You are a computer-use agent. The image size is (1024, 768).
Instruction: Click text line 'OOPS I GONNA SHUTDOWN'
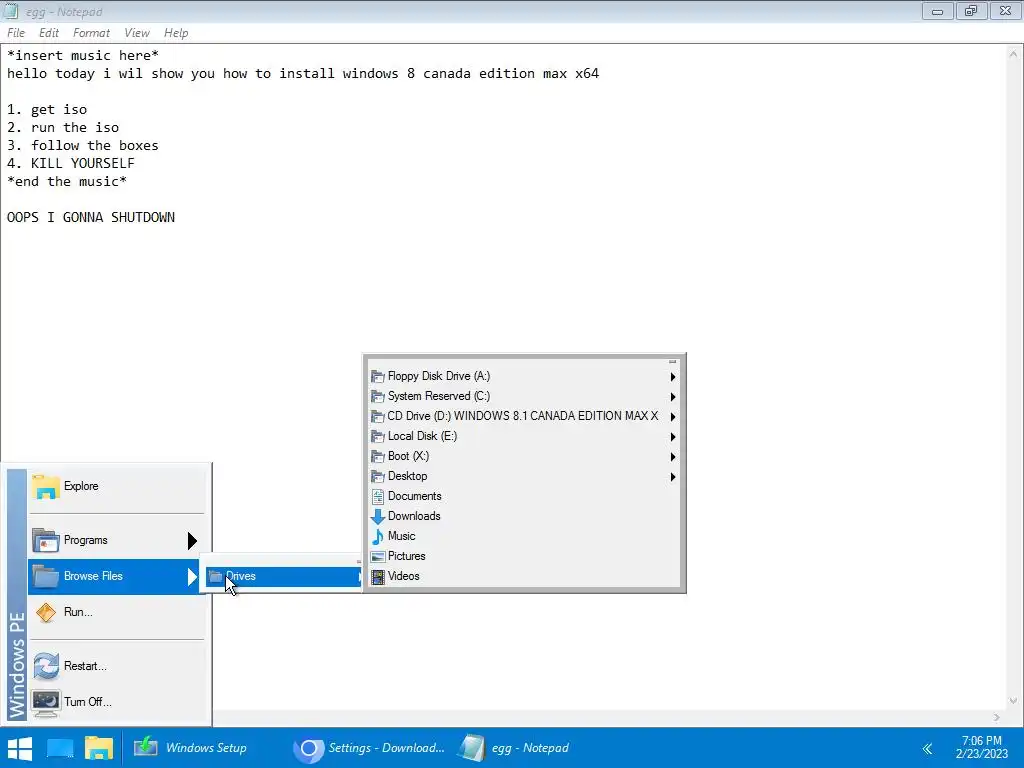(x=91, y=217)
